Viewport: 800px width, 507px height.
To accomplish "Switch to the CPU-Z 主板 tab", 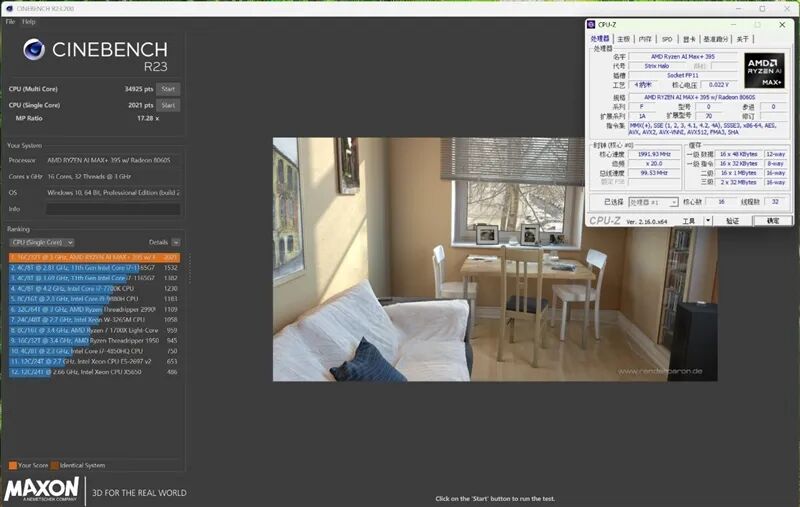I will [623, 39].
